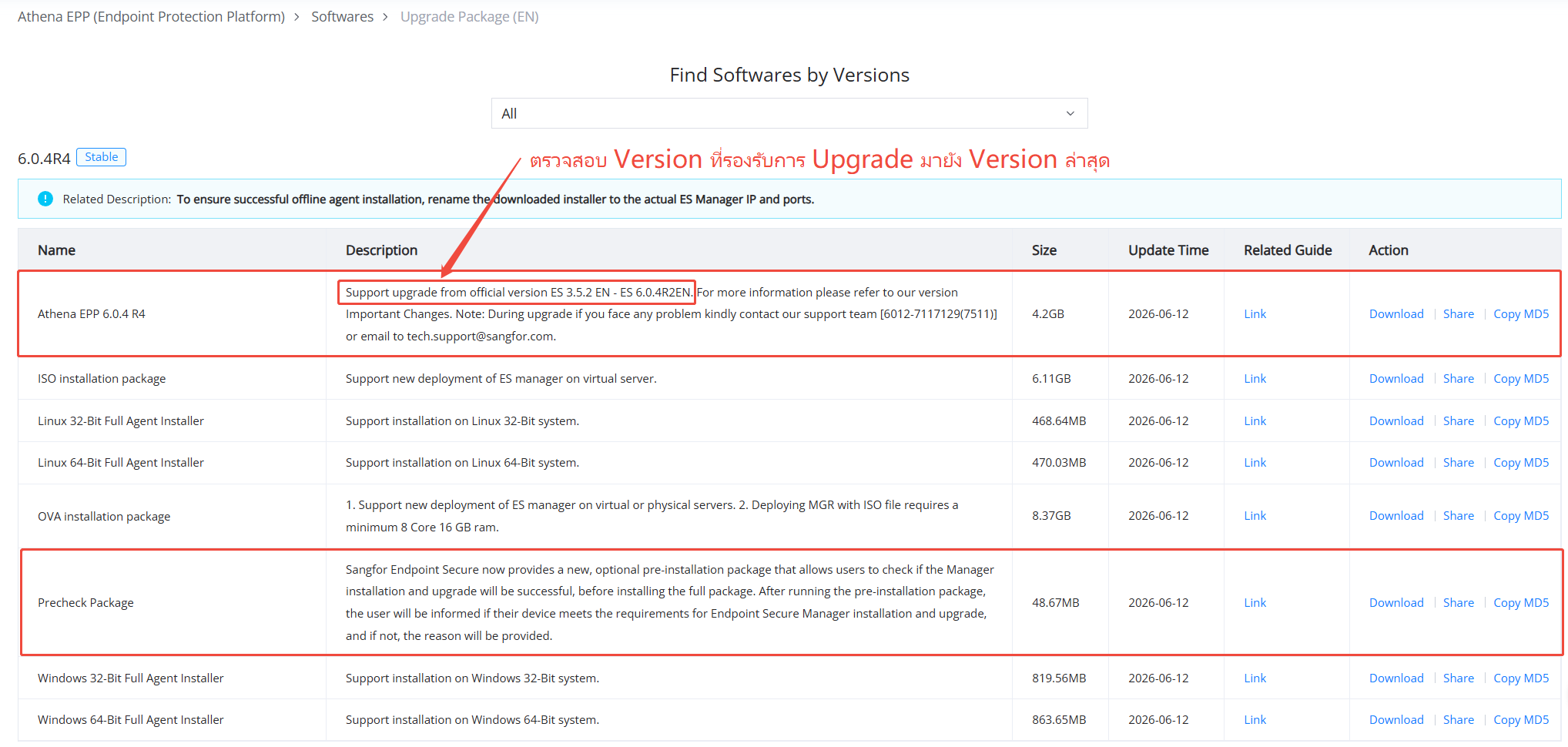
Task: Copy MD5 for Linux 32-Bit Full Agent Installer
Action: (1521, 420)
